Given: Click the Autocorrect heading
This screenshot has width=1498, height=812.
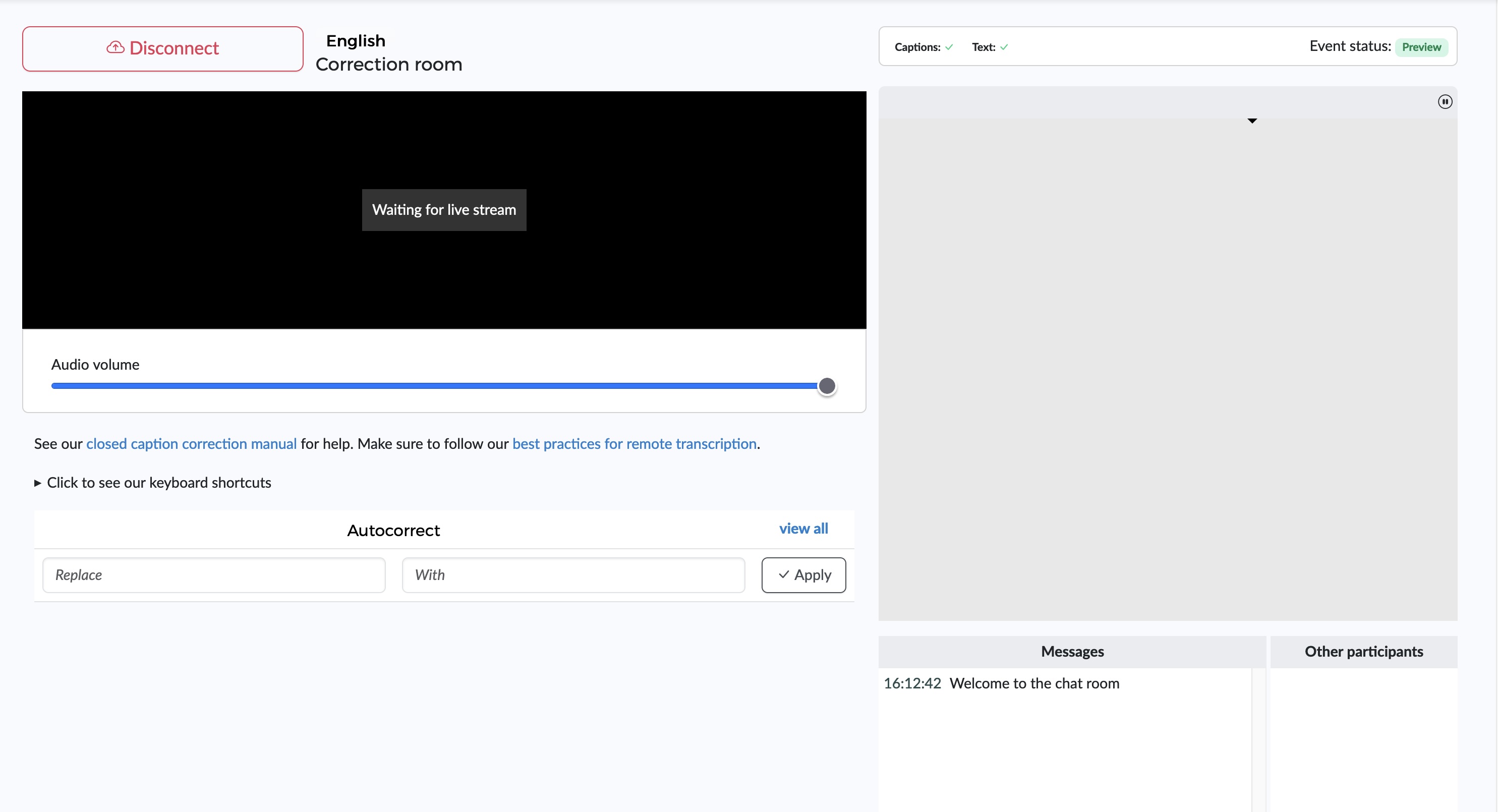Looking at the screenshot, I should (394, 531).
